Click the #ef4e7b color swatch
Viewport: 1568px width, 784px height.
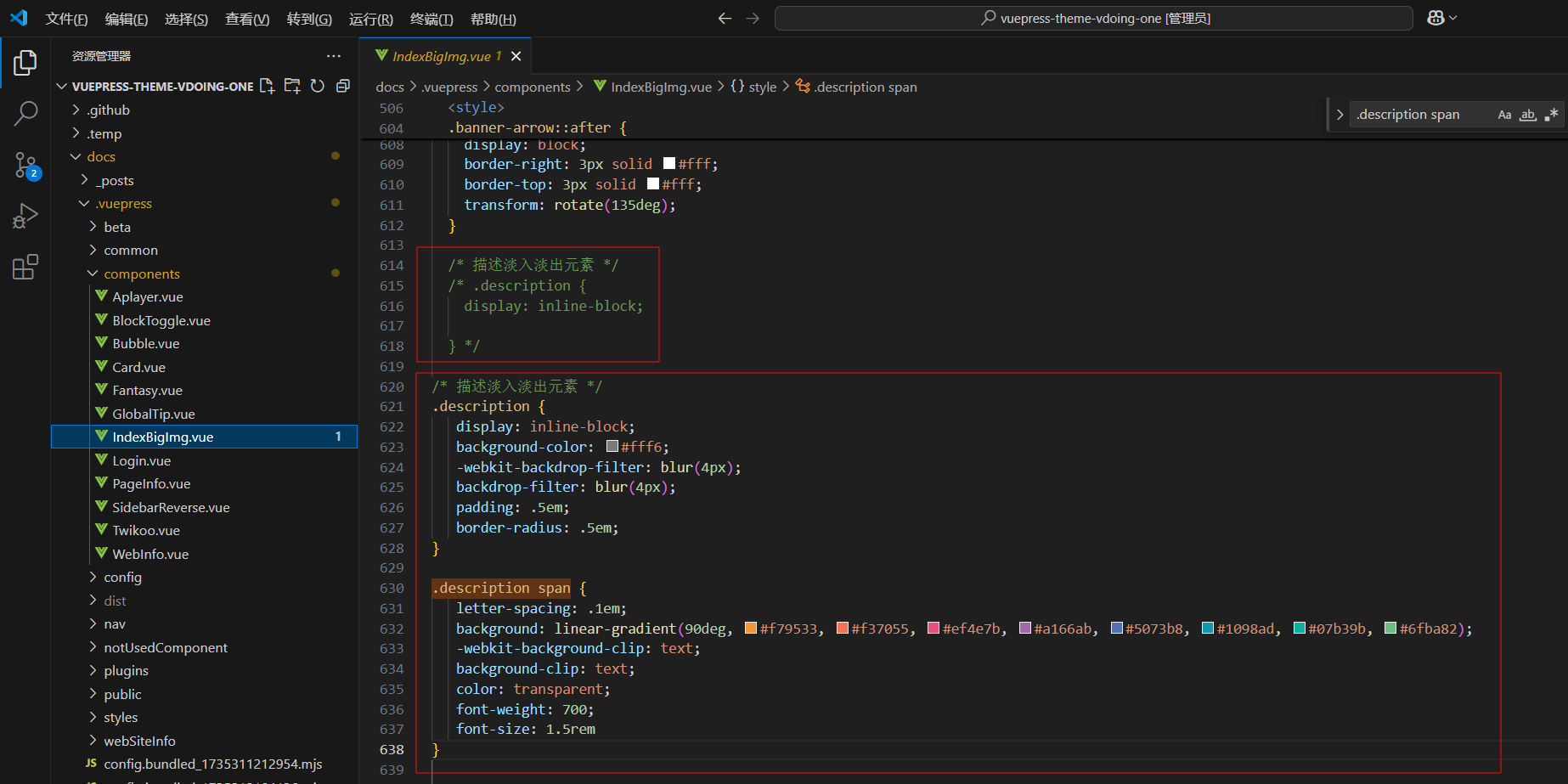(x=933, y=629)
